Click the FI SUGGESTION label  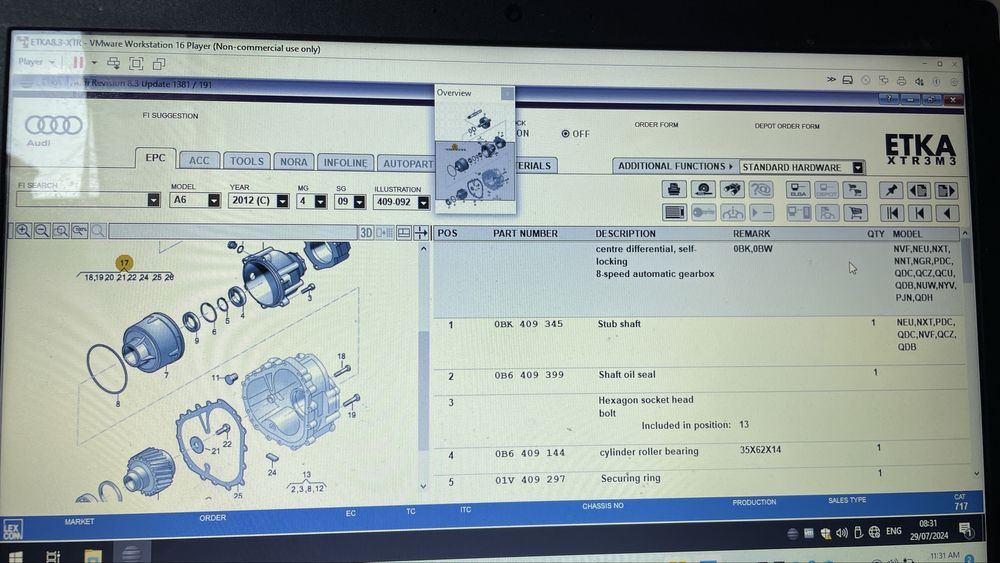coord(170,115)
